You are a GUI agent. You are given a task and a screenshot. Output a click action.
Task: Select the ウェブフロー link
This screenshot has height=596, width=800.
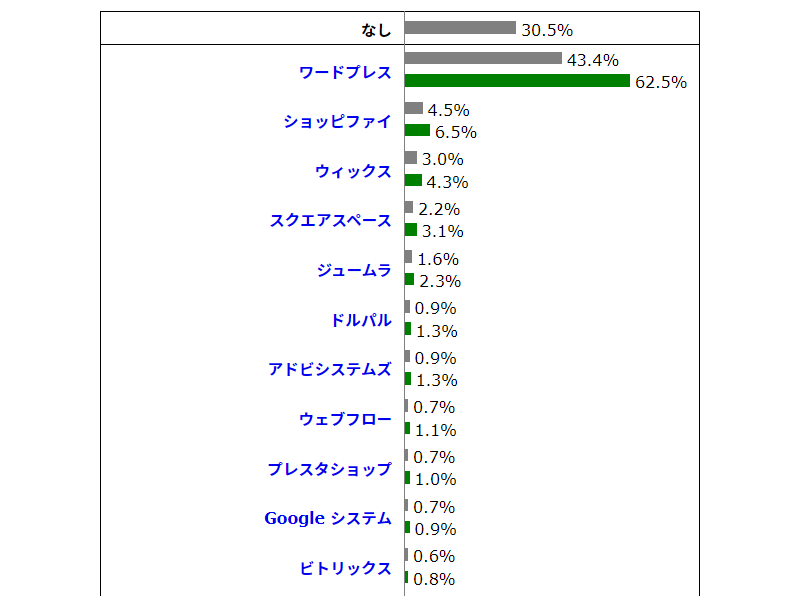pyautogui.click(x=345, y=419)
